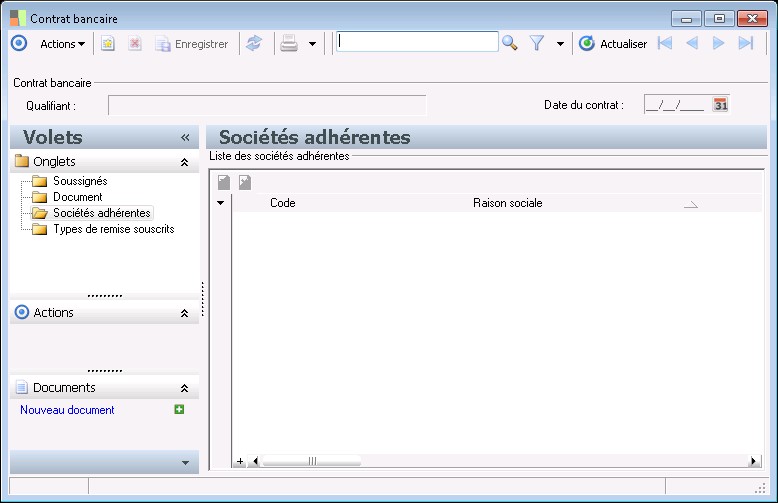Click the Nouveau document link
Image resolution: width=778 pixels, height=503 pixels.
click(x=67, y=410)
